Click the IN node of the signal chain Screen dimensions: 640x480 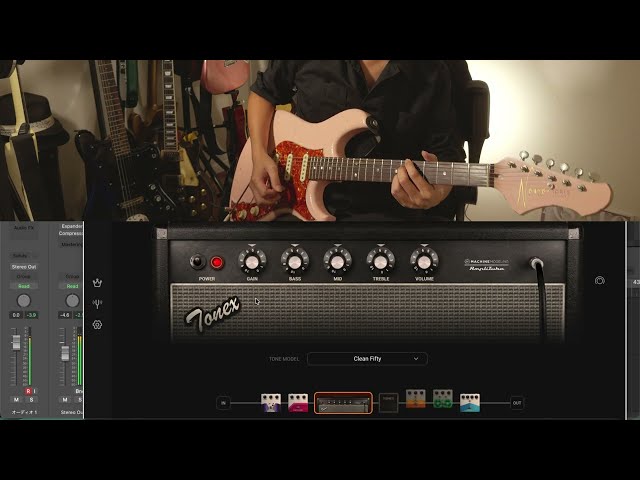tap(223, 403)
